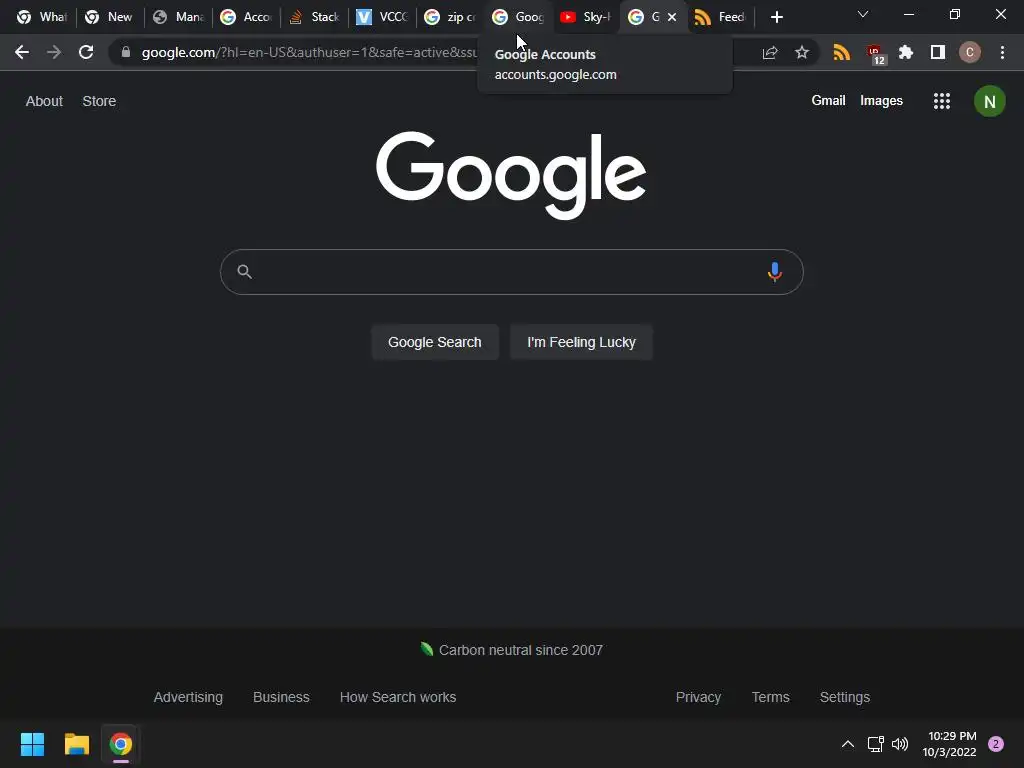Open File Explorer from taskbar
This screenshot has height=768, width=1024.
tap(76, 744)
